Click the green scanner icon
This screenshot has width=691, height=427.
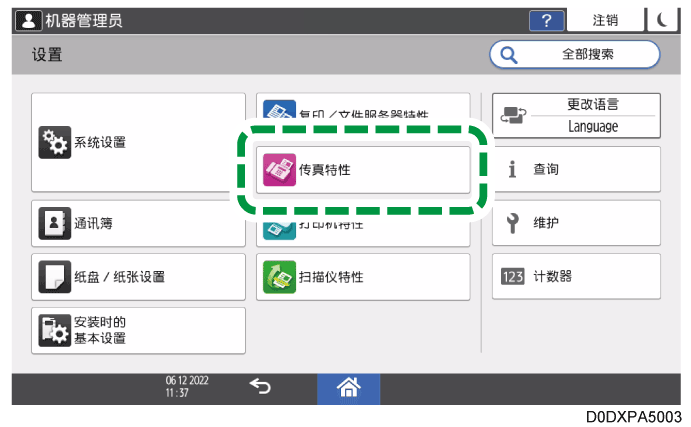tap(279, 277)
